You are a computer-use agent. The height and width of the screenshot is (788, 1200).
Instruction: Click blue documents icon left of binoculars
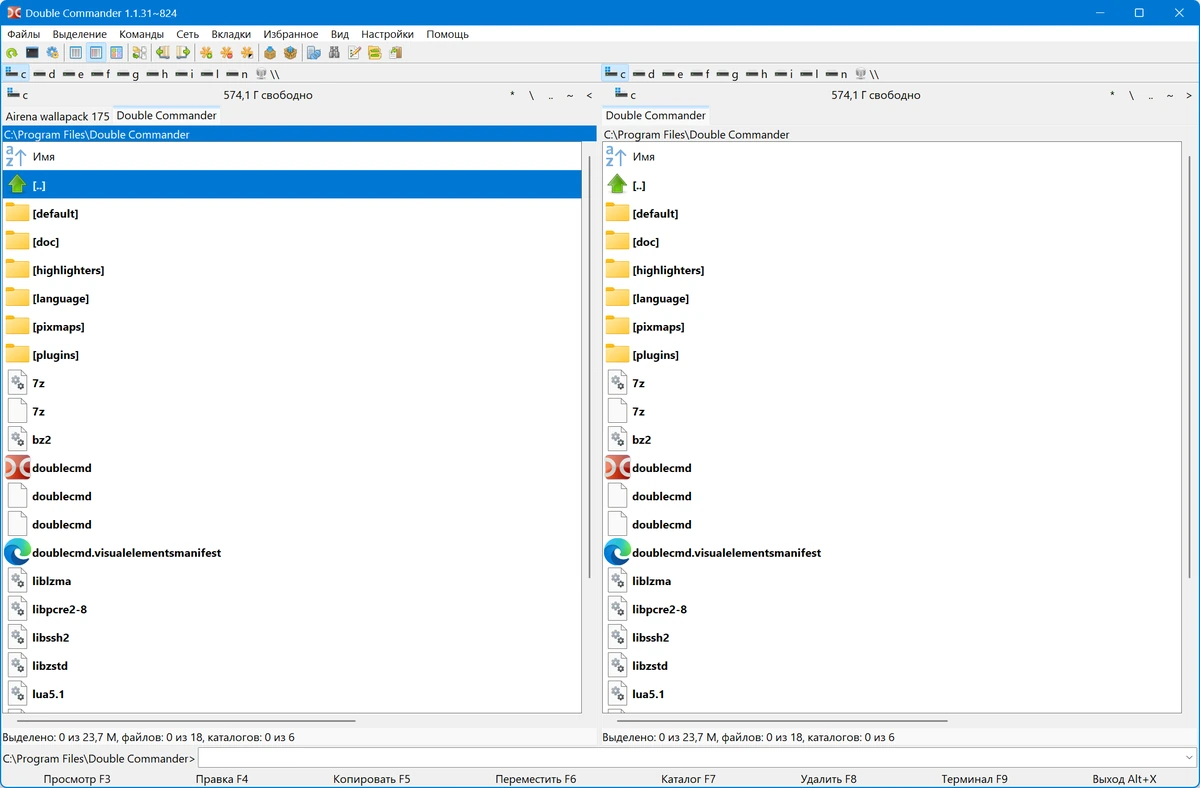pyautogui.click(x=313, y=53)
